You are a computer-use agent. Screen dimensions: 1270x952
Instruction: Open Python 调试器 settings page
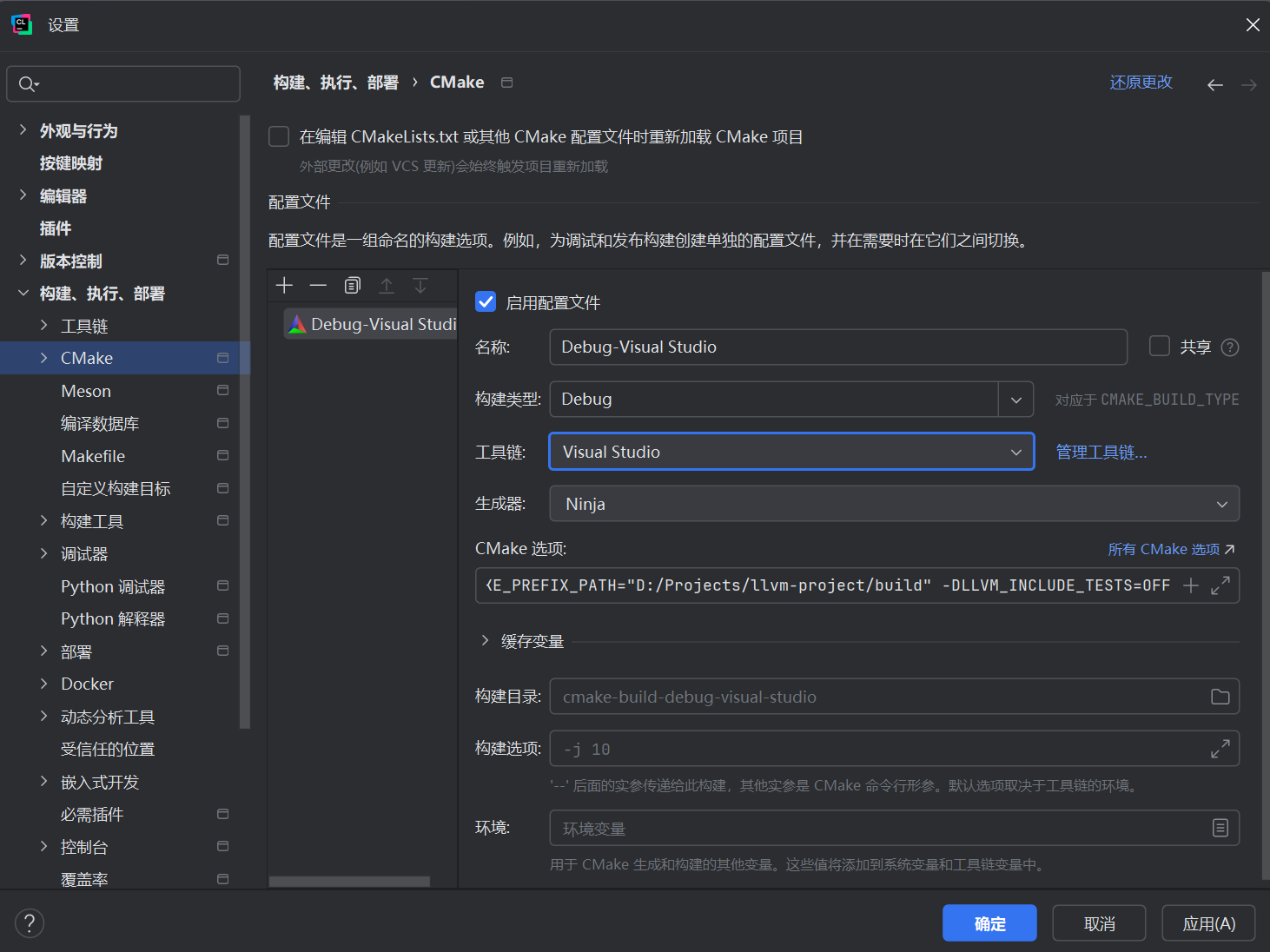113,586
